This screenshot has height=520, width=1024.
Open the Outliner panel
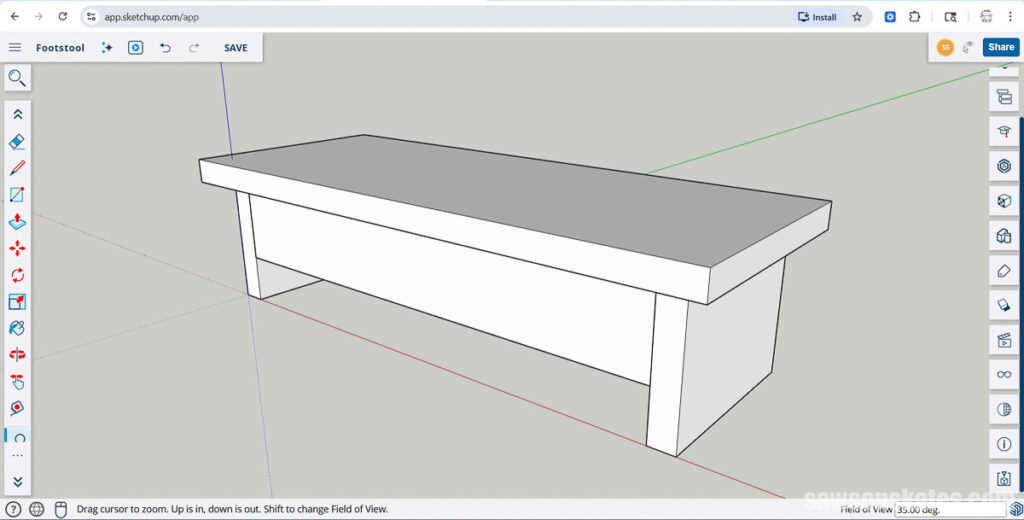pos(1004,98)
